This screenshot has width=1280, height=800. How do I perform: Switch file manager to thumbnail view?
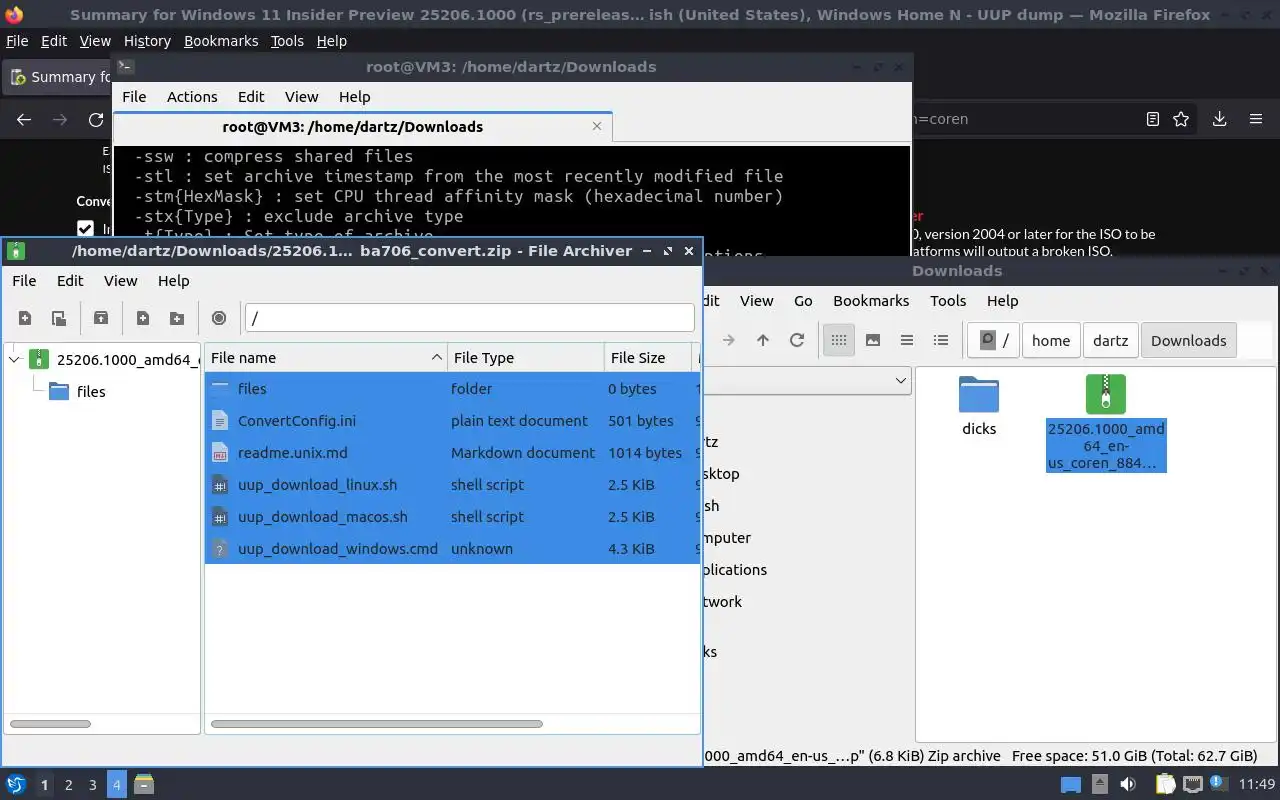[873, 340]
